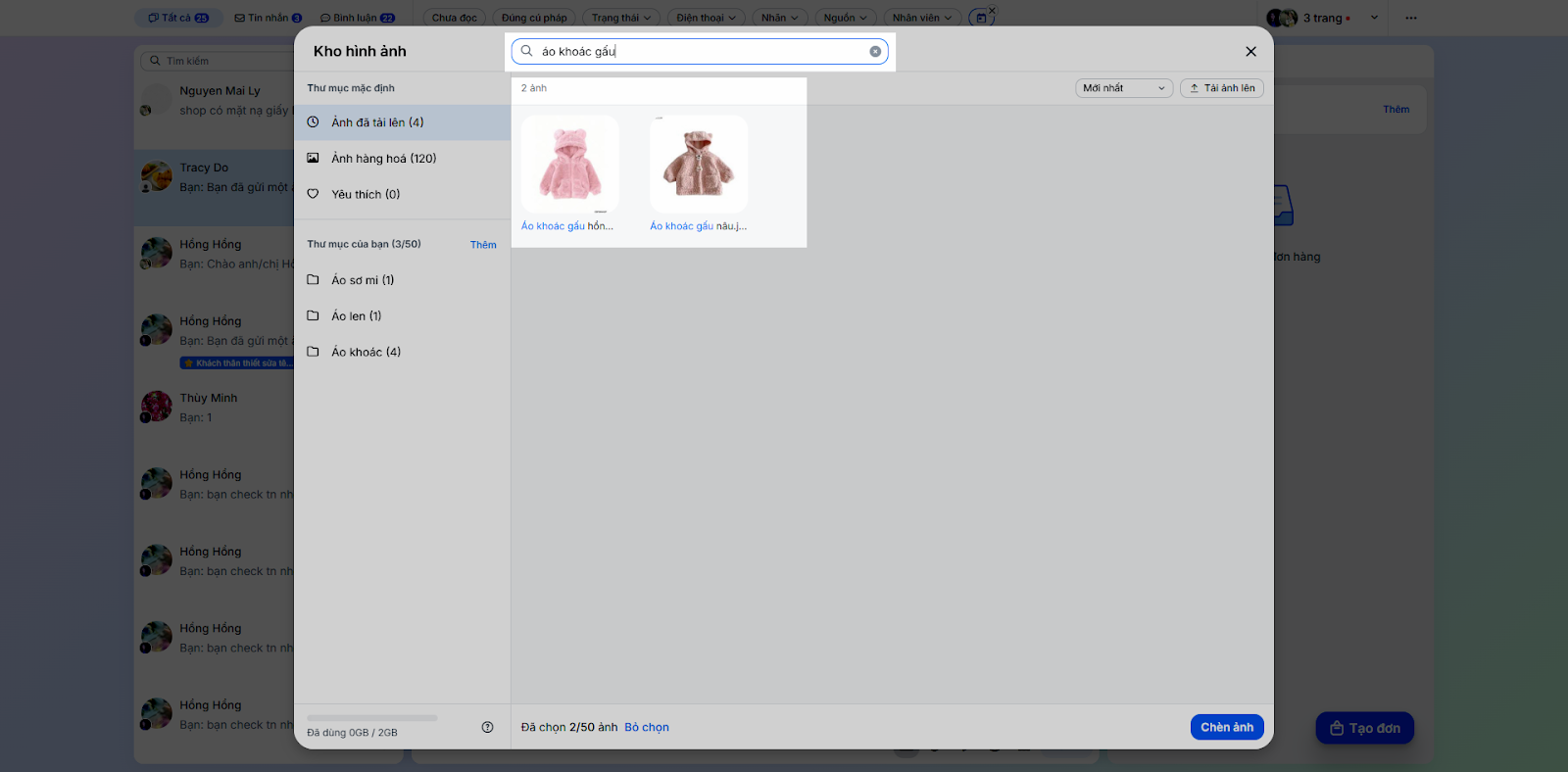Image resolution: width=1568 pixels, height=772 pixels.
Task: Switch to the Tất cả tab
Action: tap(178, 18)
